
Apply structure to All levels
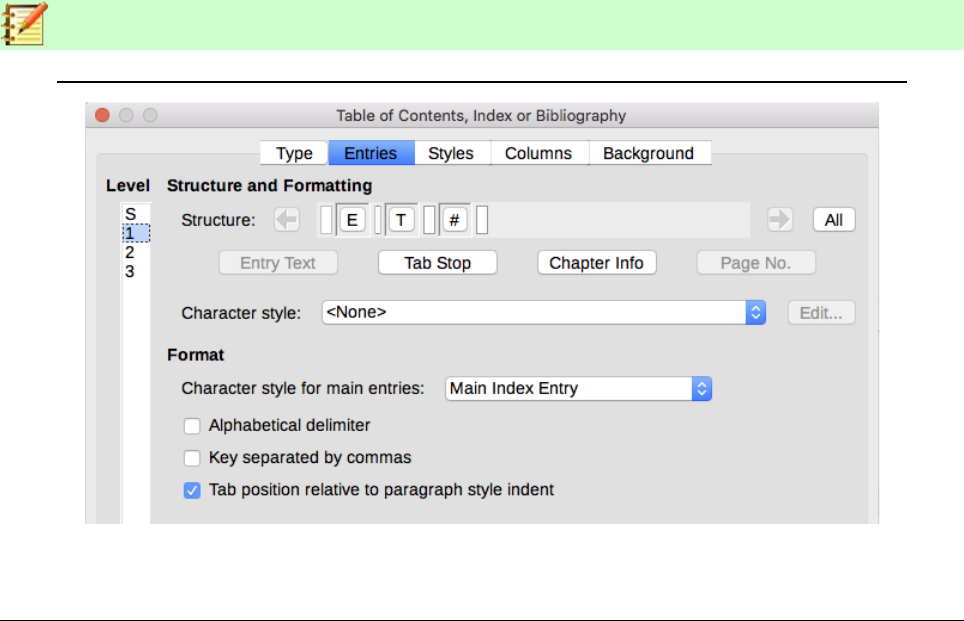pyautogui.click(x=834, y=221)
